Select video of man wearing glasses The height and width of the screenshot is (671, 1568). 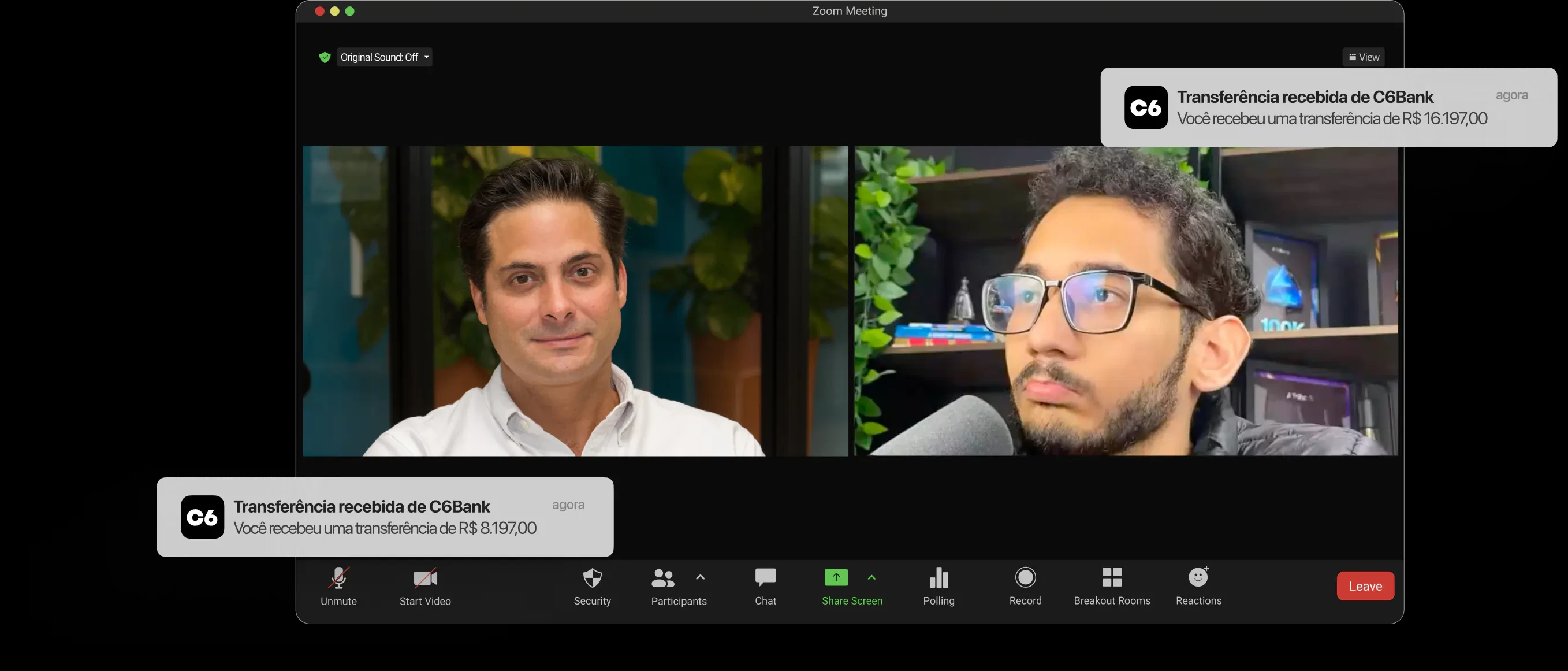coord(1126,301)
